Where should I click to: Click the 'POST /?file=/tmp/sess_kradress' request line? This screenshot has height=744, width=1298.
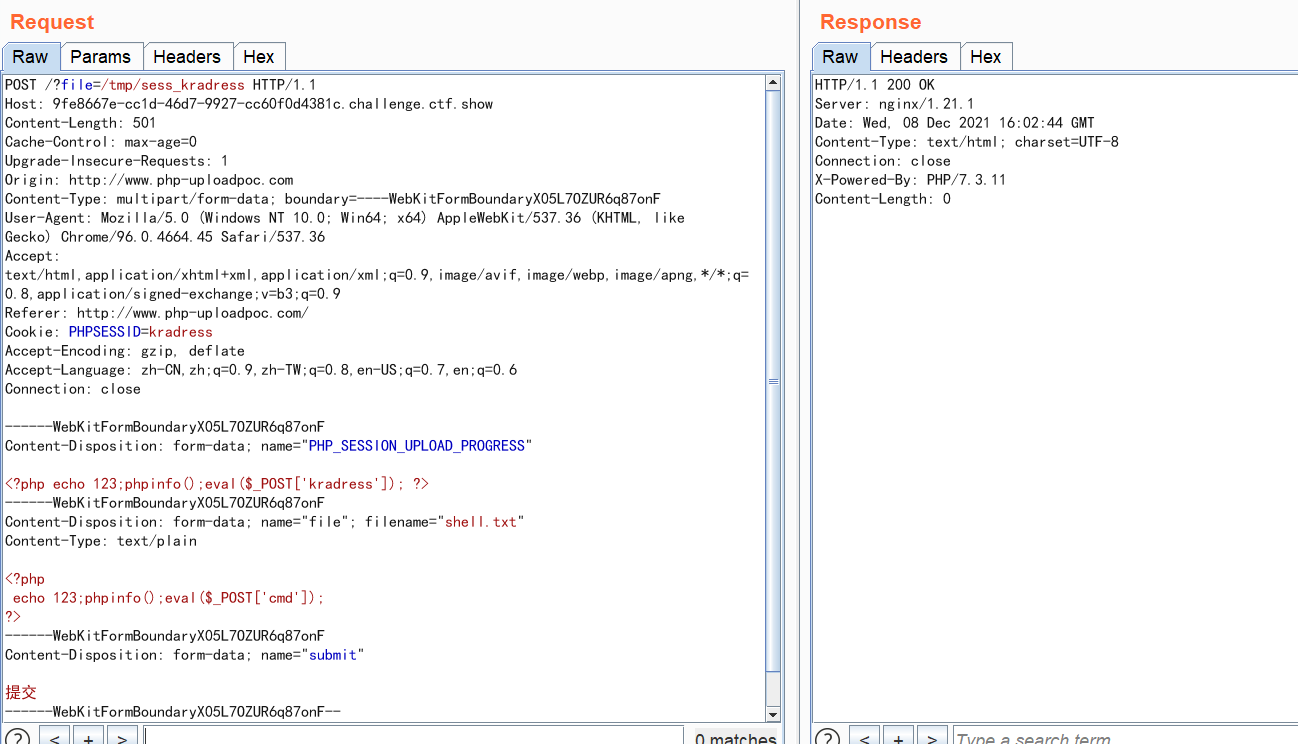(x=160, y=85)
